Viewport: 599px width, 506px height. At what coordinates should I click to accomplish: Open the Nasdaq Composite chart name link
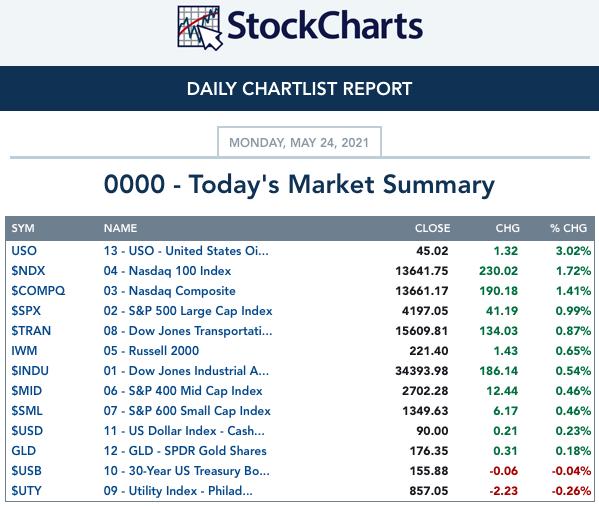click(170, 291)
